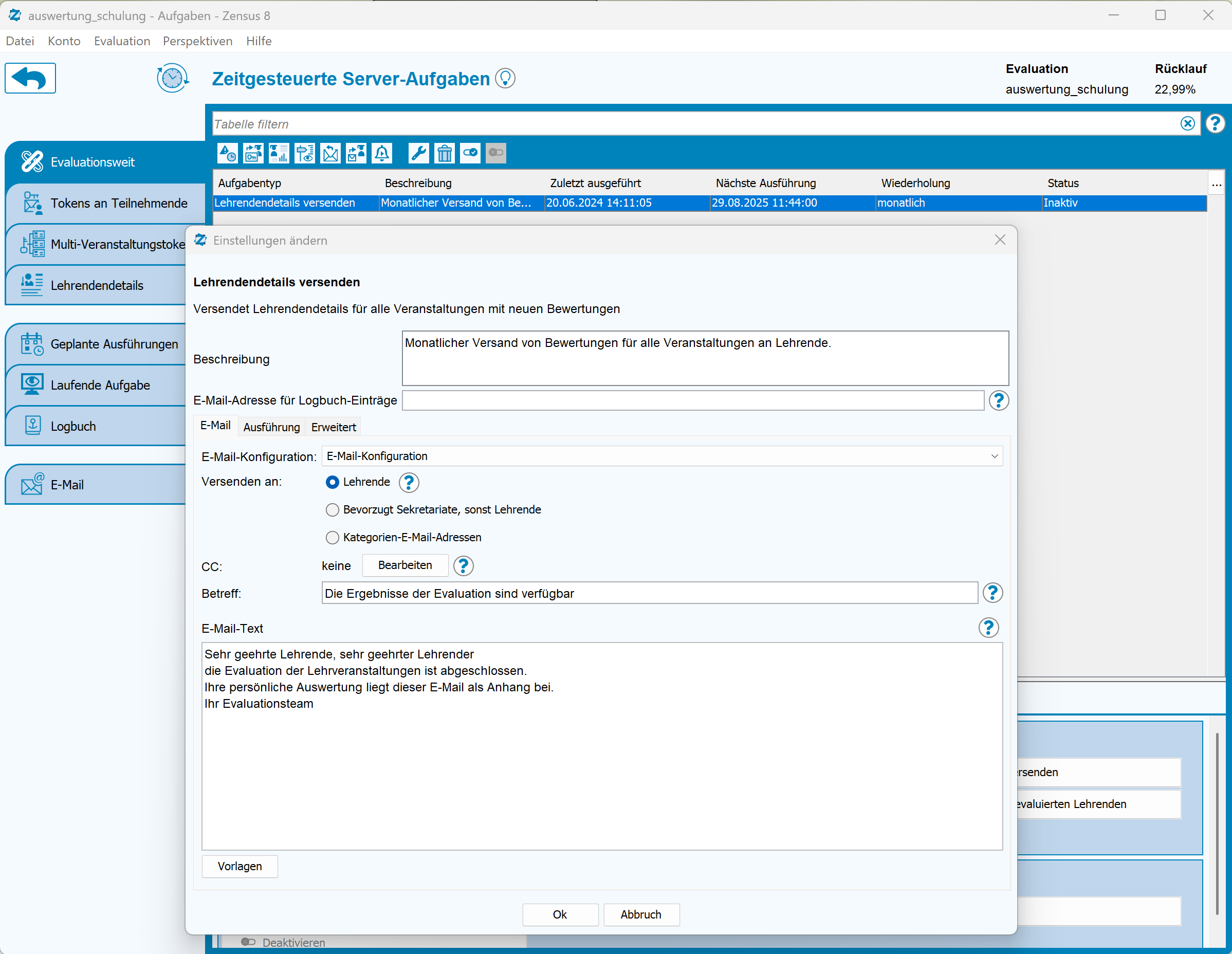Expand the E-Mail-Konfiguration dropdown
The image size is (1232, 954).
click(x=994, y=456)
